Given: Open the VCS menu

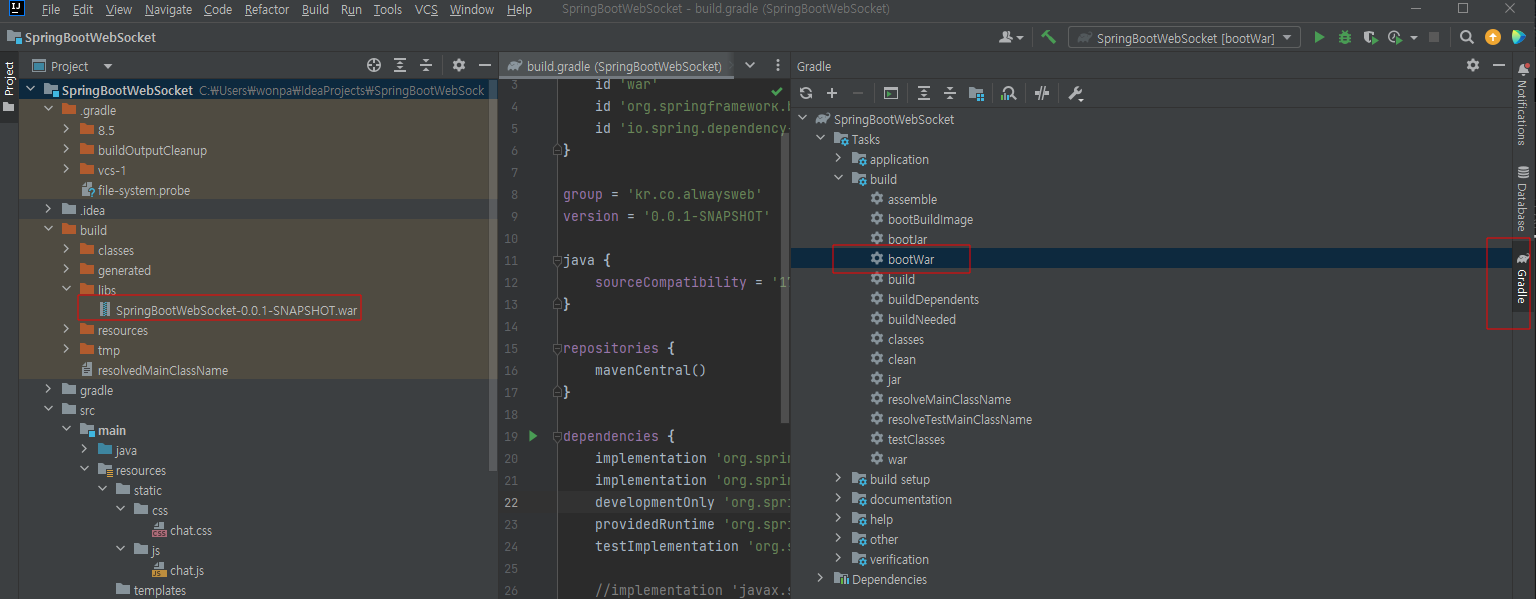Looking at the screenshot, I should pos(426,9).
